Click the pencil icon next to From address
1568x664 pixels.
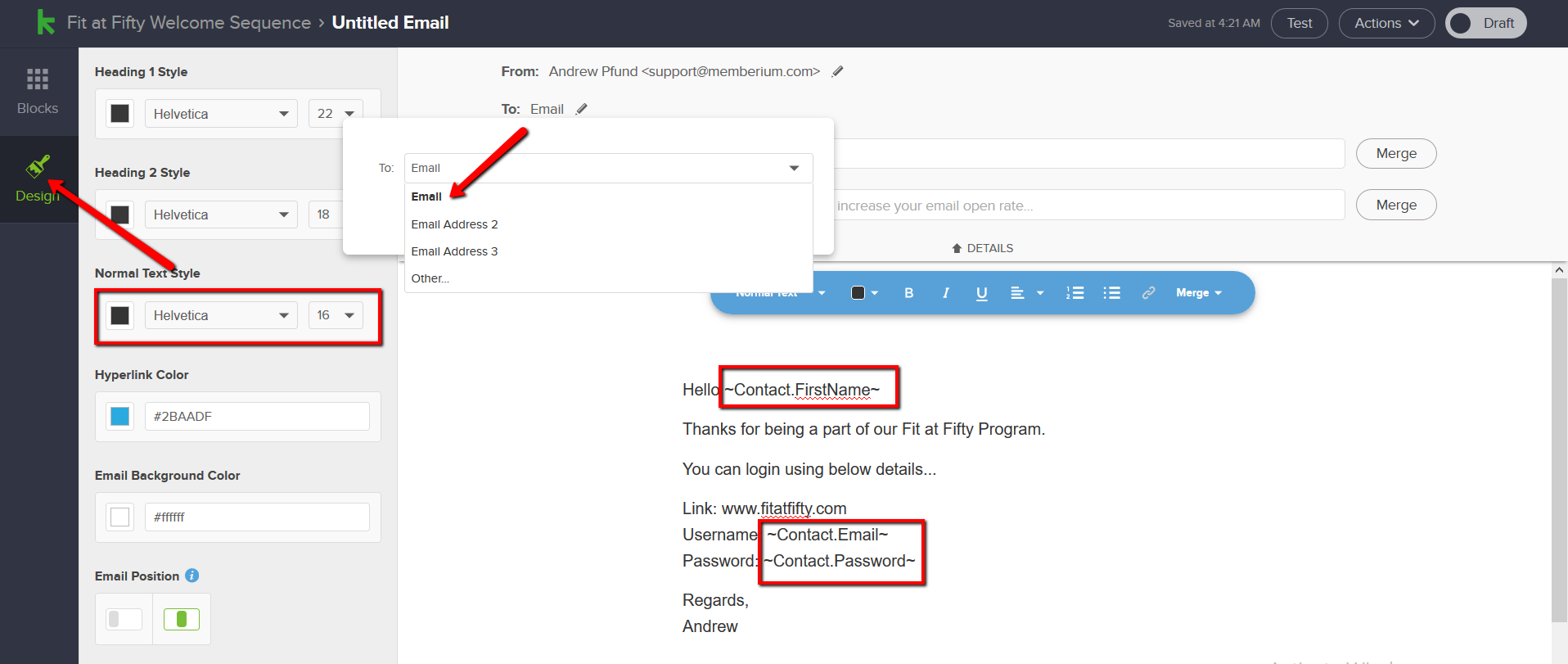pos(837,72)
